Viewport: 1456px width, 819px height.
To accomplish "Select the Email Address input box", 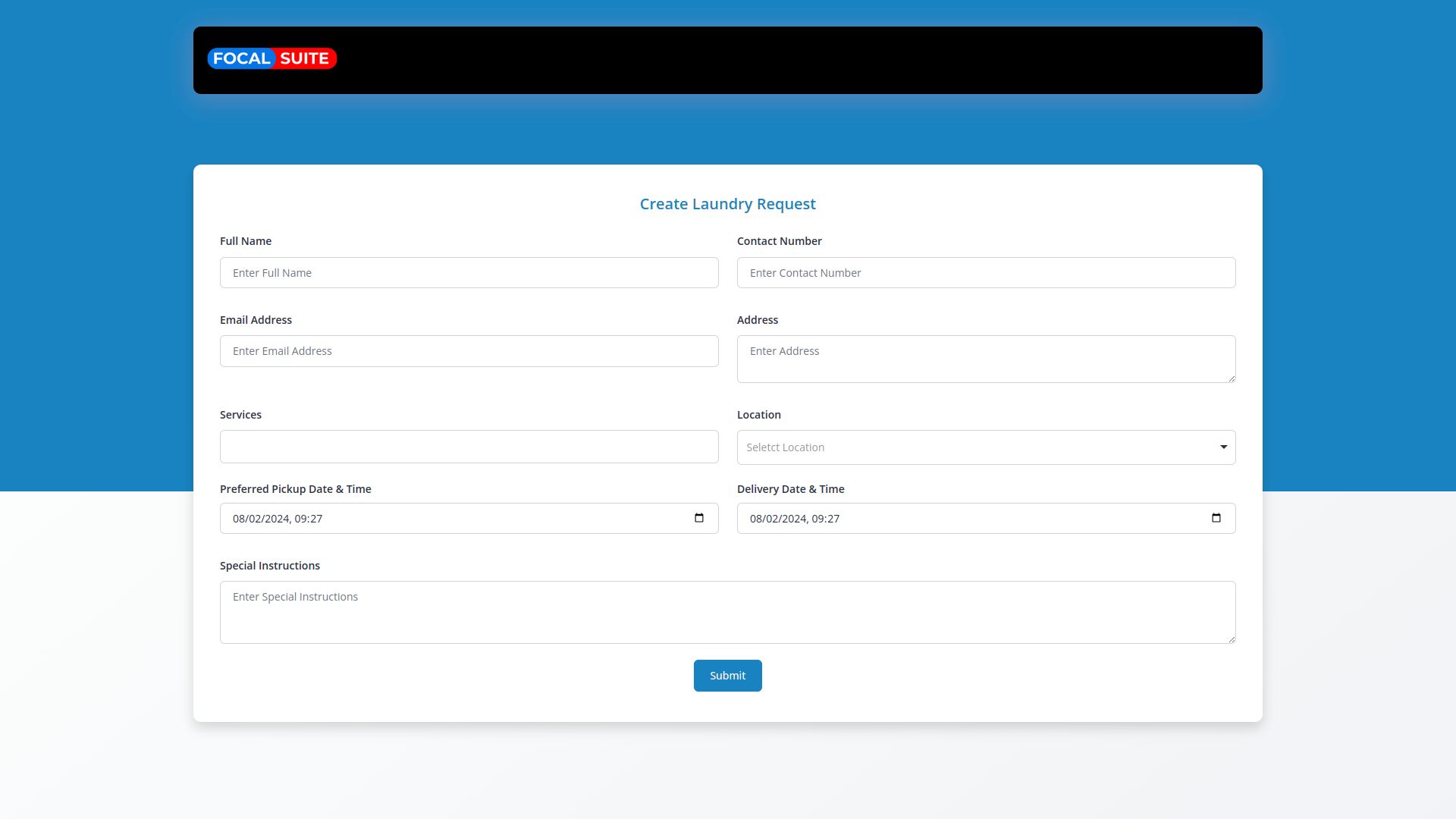I will coord(469,351).
